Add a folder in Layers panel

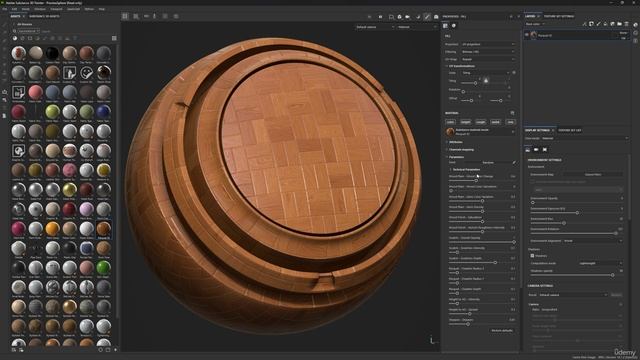point(619,24)
